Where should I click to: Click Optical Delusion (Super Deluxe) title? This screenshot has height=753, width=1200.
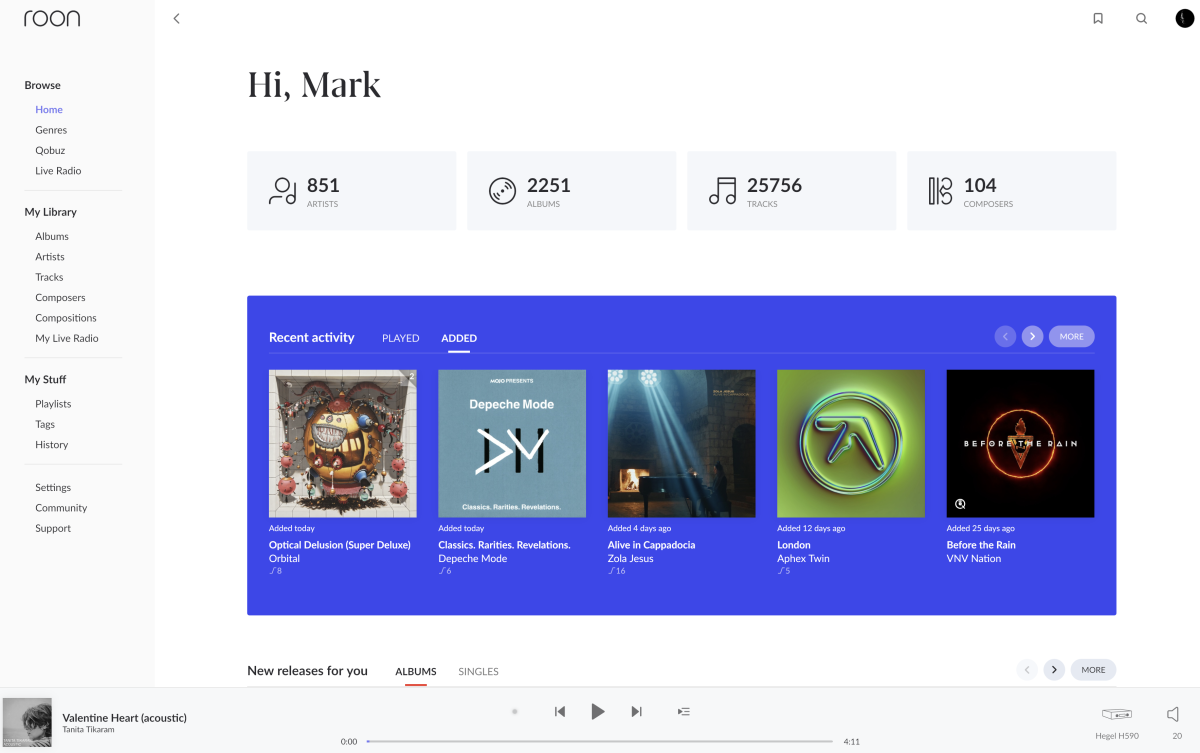340,545
